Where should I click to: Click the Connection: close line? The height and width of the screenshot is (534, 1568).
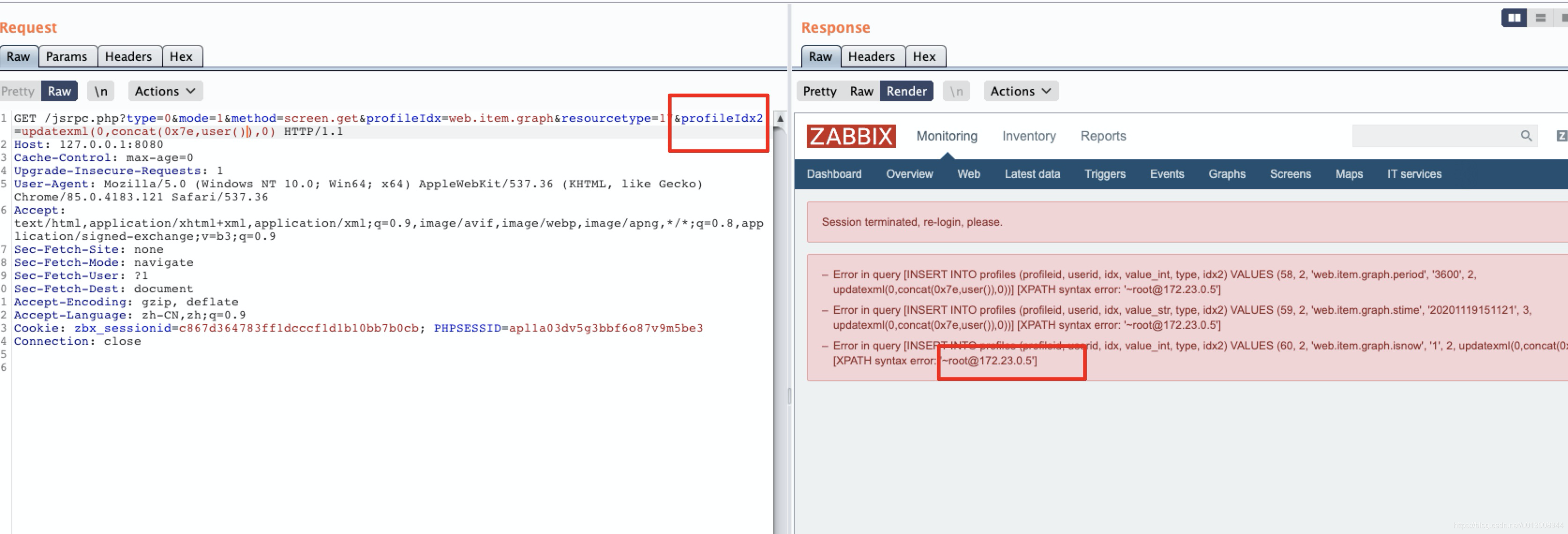[77, 341]
